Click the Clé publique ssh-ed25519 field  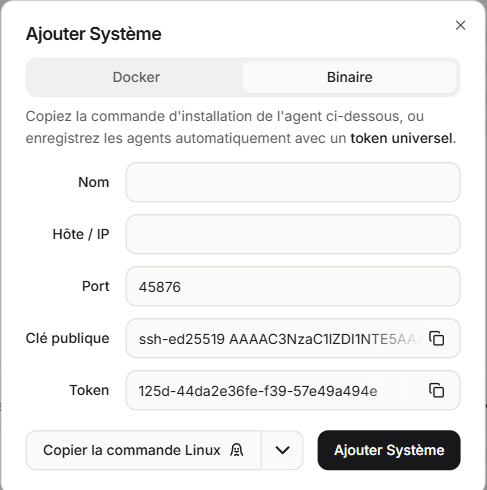(x=278, y=339)
